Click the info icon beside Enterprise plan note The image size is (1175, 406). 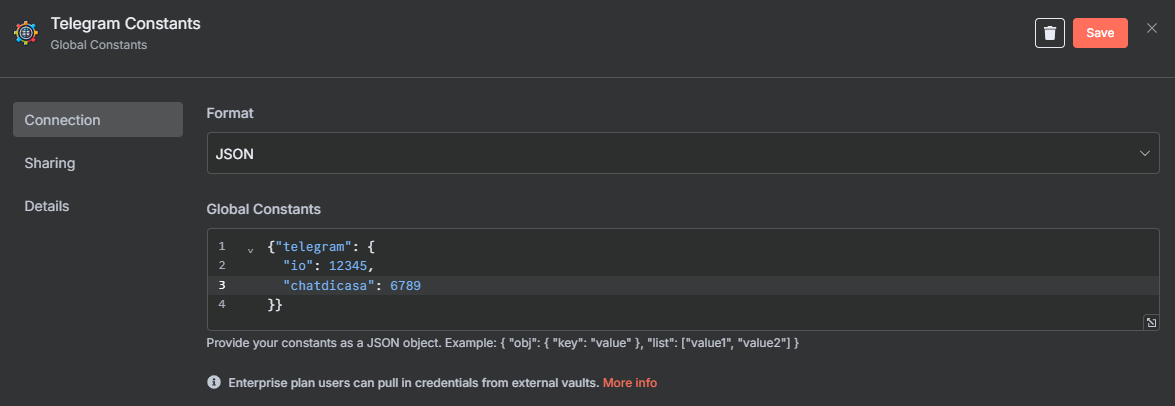pyautogui.click(x=214, y=383)
